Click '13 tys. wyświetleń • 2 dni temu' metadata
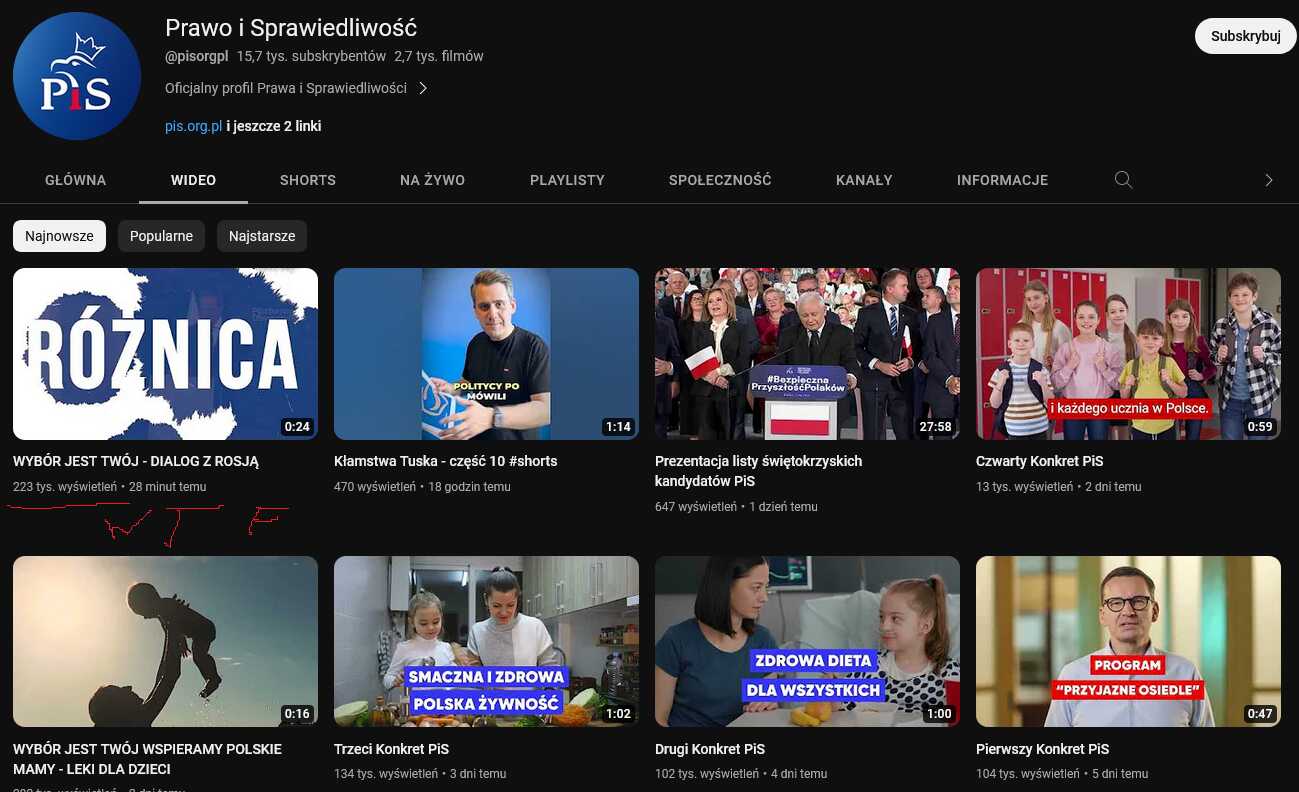Viewport: 1299px width, 792px height. point(1058,487)
